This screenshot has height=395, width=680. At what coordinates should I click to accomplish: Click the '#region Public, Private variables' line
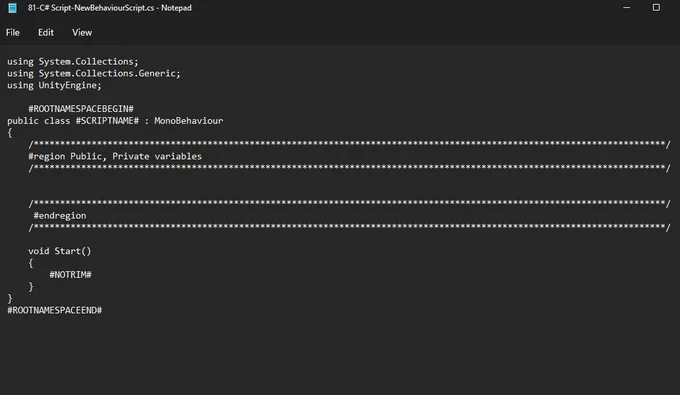(x=115, y=156)
